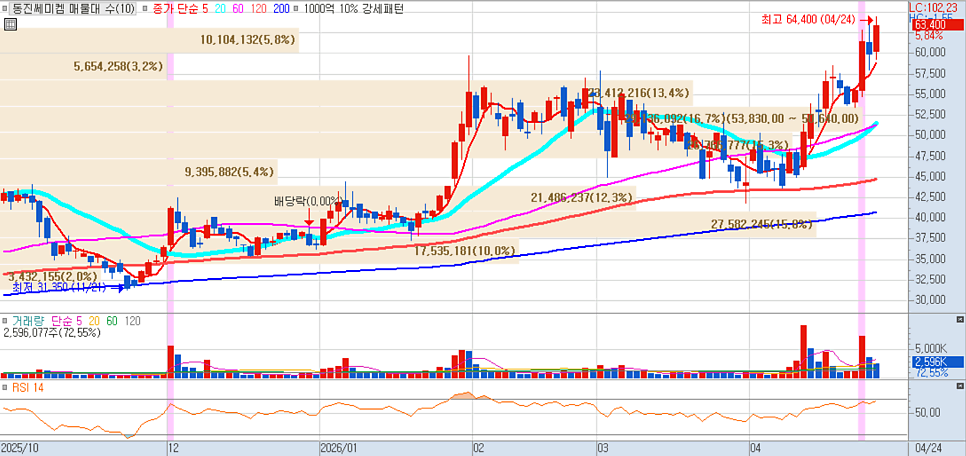
Task: Click the 2025/10 date axis label
Action: (x=20, y=448)
